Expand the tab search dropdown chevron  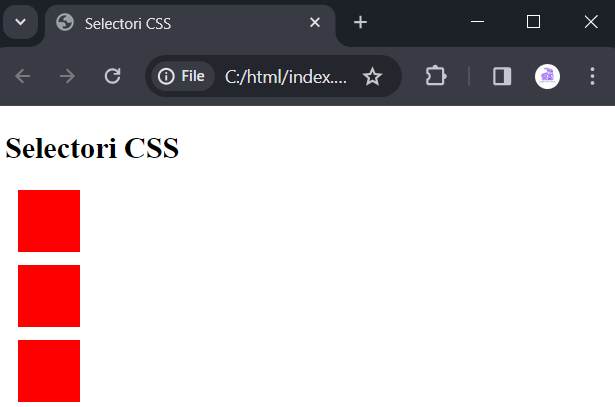(x=20, y=22)
